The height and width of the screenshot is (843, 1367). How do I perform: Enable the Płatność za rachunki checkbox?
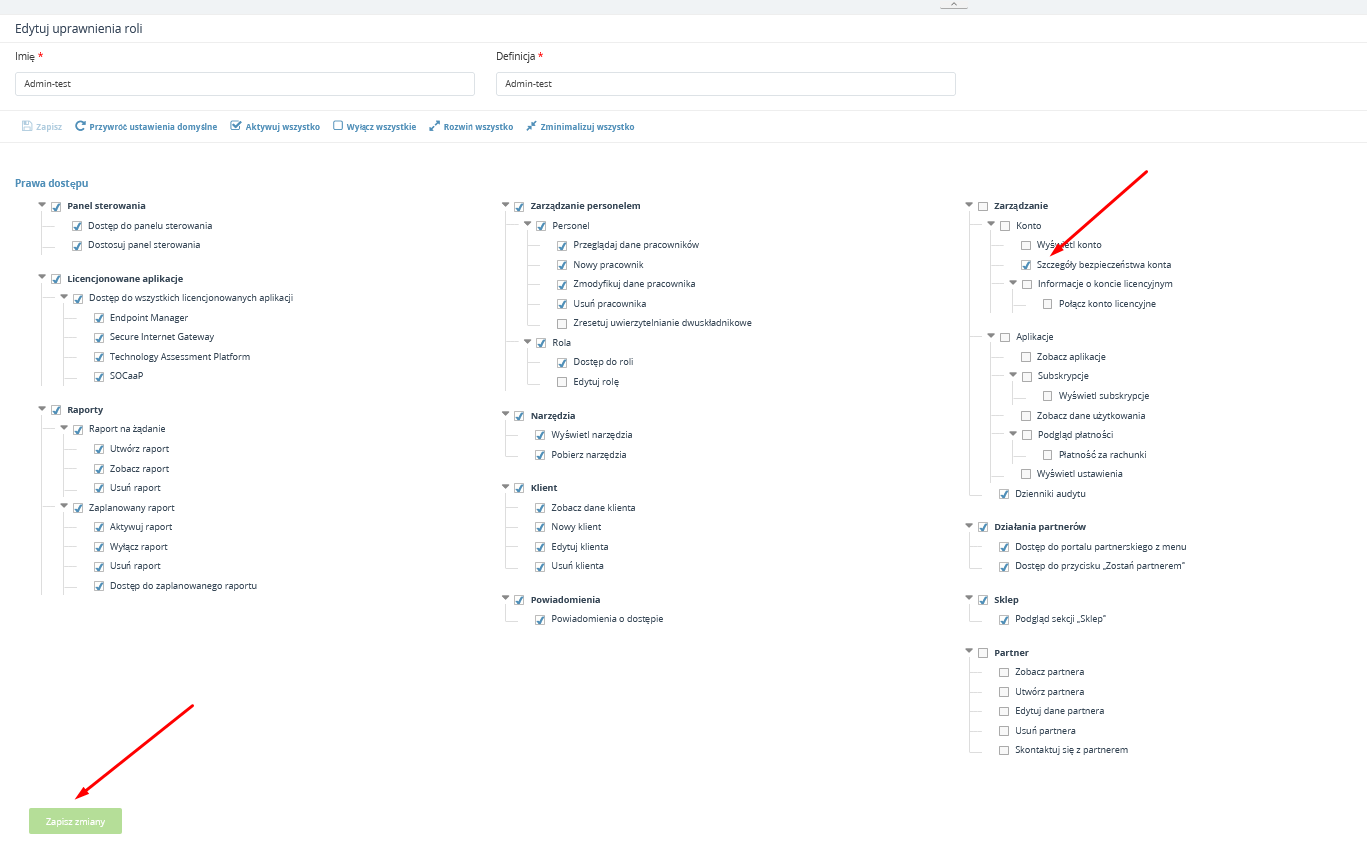click(1047, 455)
